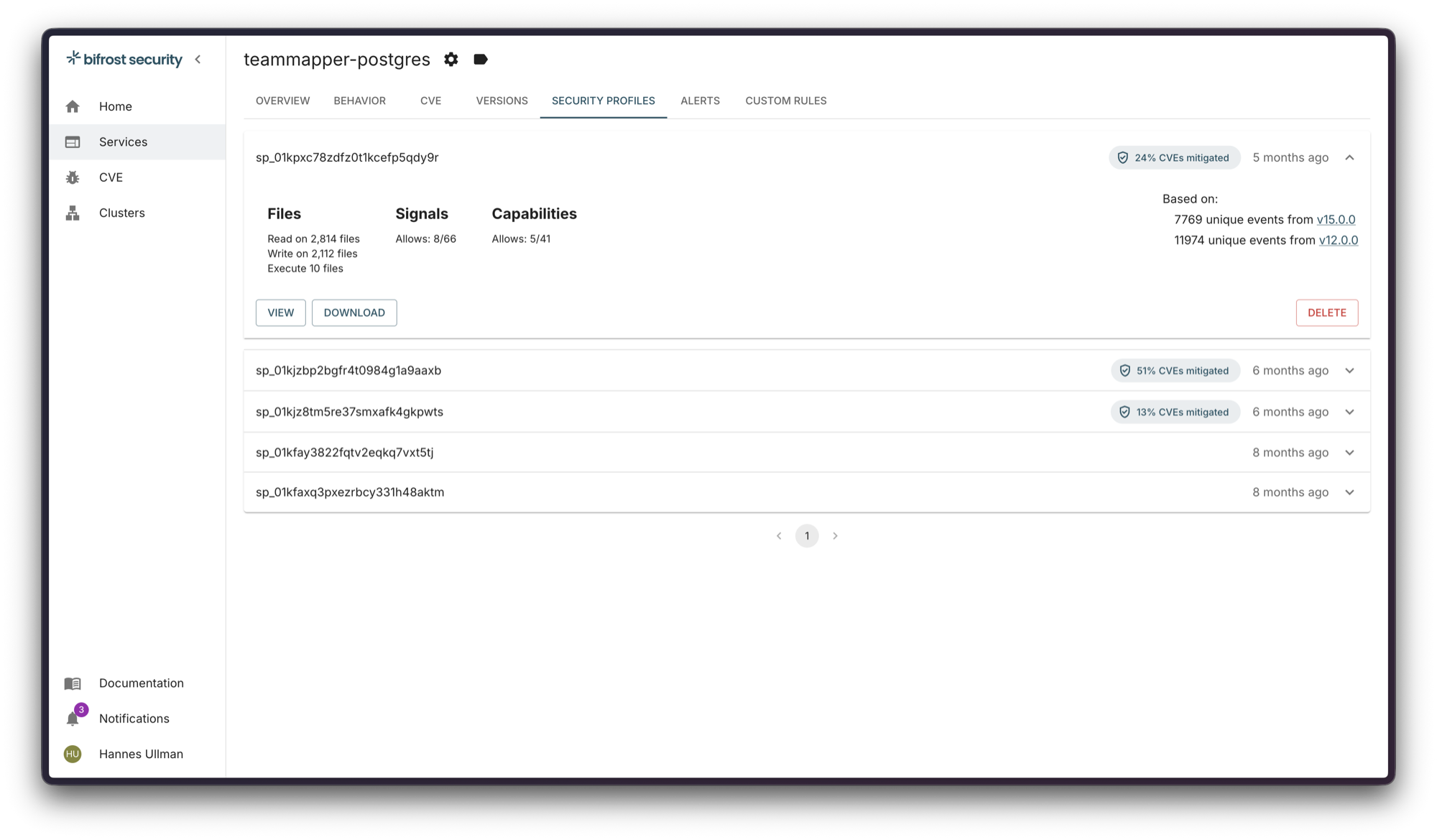Screen dimensions: 1437x840
Task: Switch to the Overview tab
Action: pos(283,101)
